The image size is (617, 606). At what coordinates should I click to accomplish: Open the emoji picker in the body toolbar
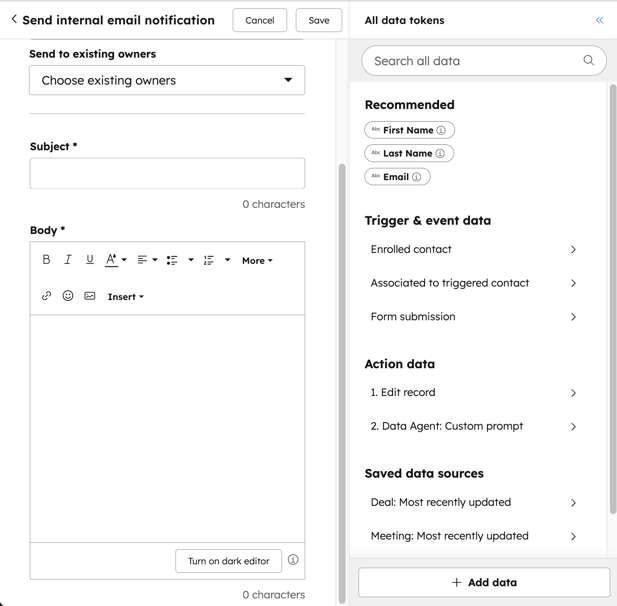point(68,296)
